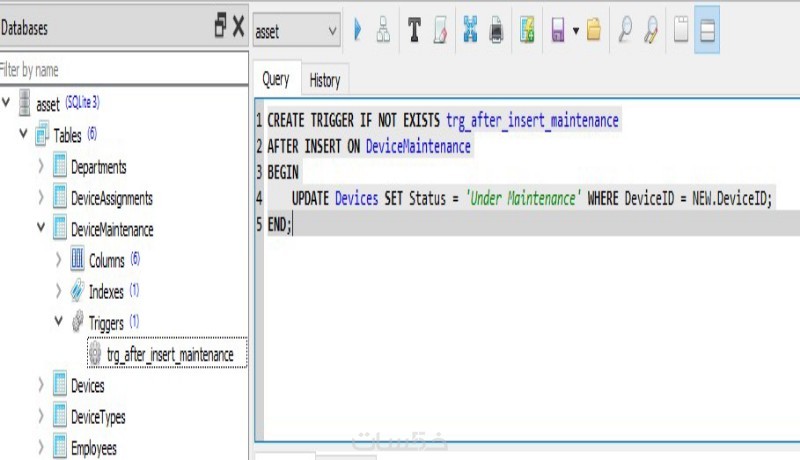Click DeviceMaintenance in editor line 2
This screenshot has width=800, height=460.
tap(418, 146)
